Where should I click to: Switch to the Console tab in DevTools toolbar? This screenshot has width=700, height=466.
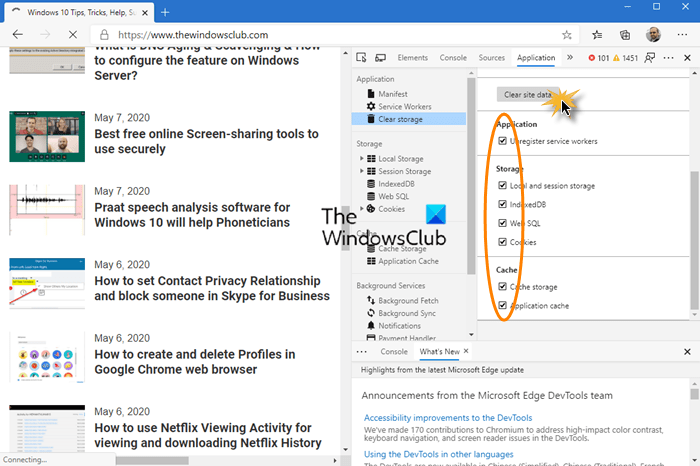453,58
